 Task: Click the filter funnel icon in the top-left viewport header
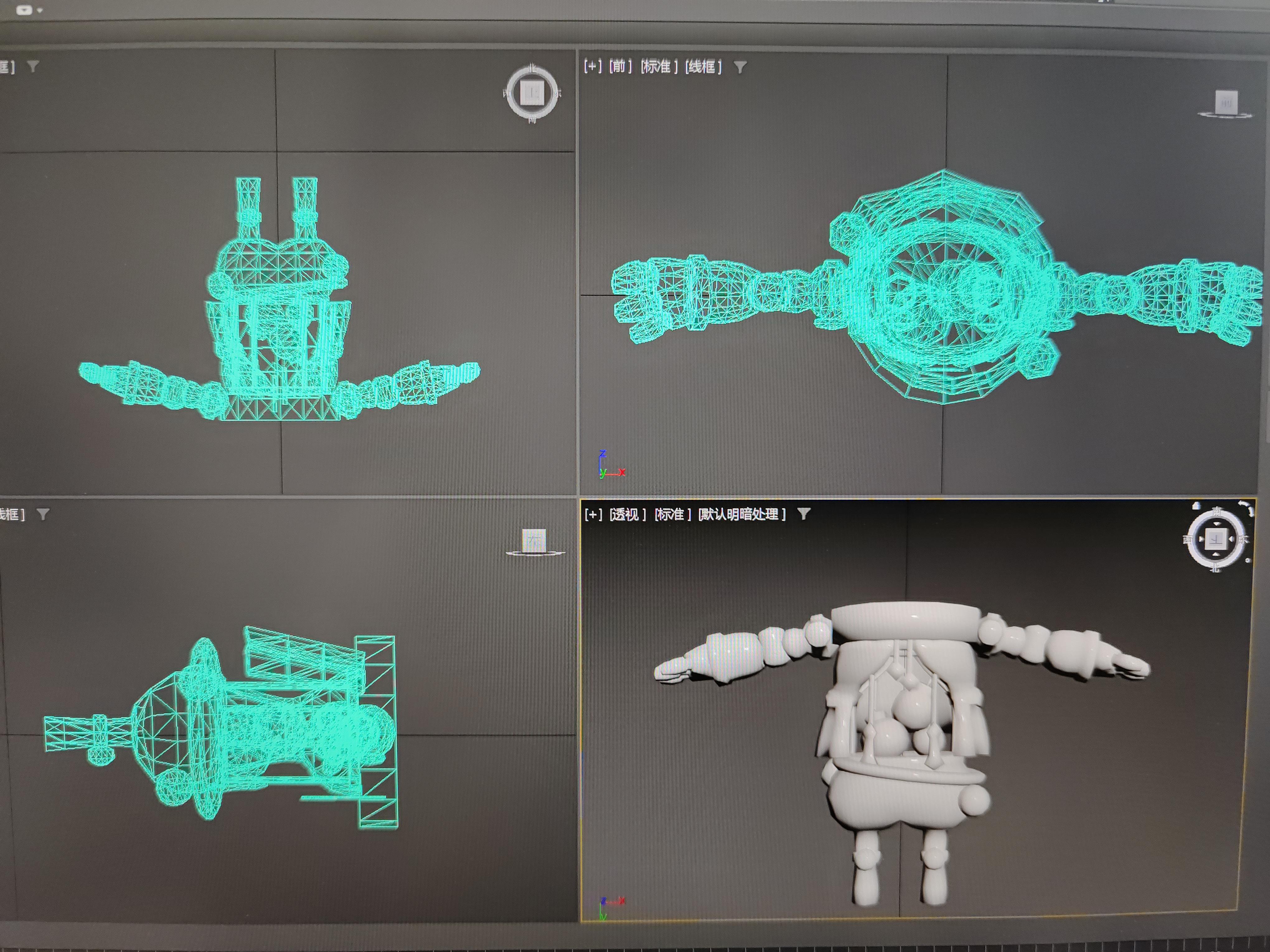[33, 67]
